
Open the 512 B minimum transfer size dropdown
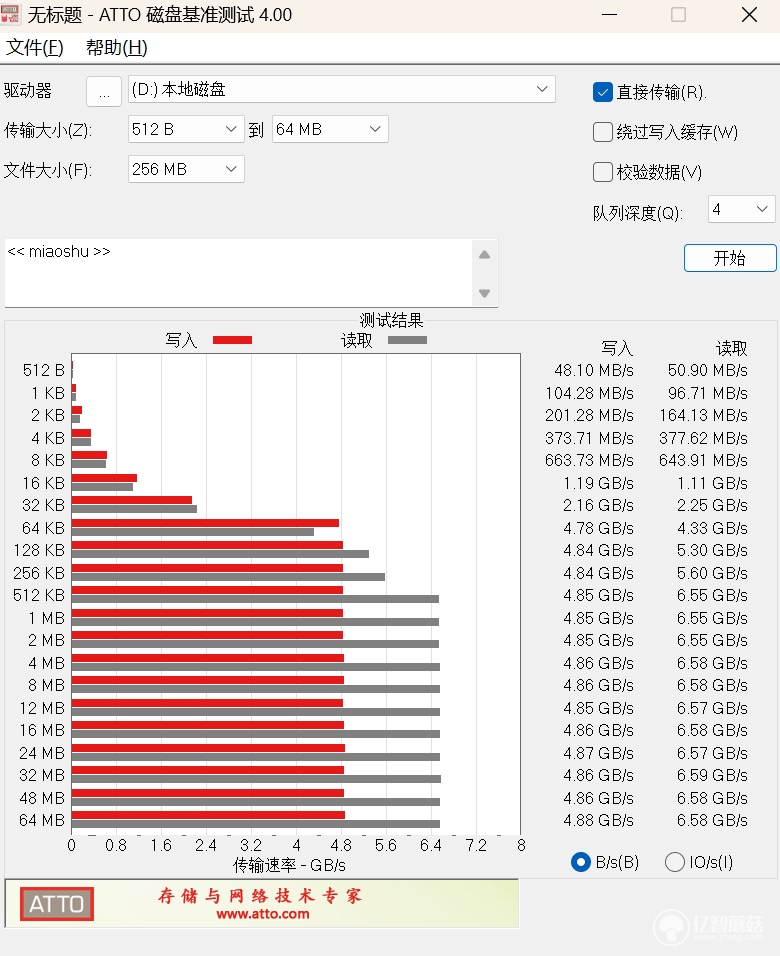coord(186,129)
